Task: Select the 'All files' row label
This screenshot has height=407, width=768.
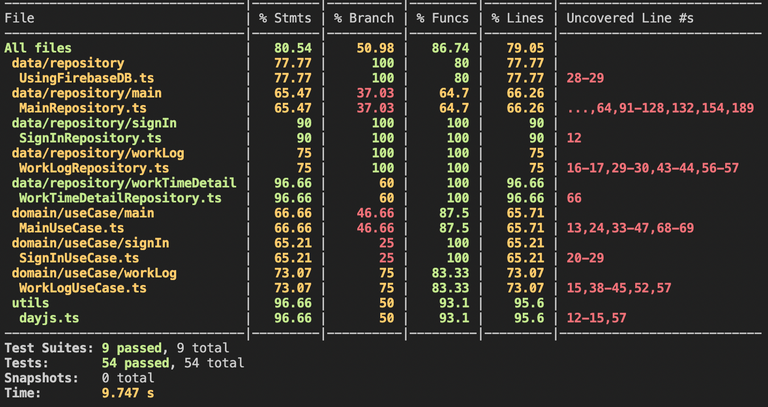Action: tap(38, 48)
